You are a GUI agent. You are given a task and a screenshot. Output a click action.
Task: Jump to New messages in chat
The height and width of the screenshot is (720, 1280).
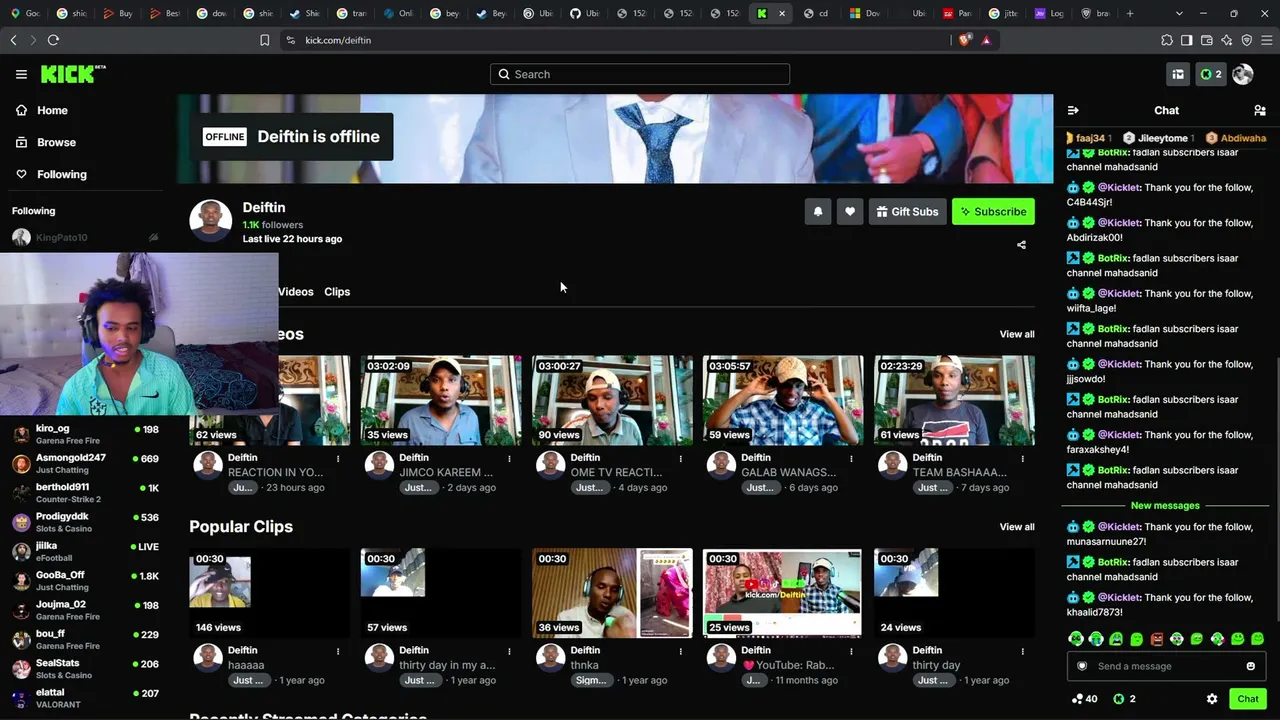(x=1165, y=506)
